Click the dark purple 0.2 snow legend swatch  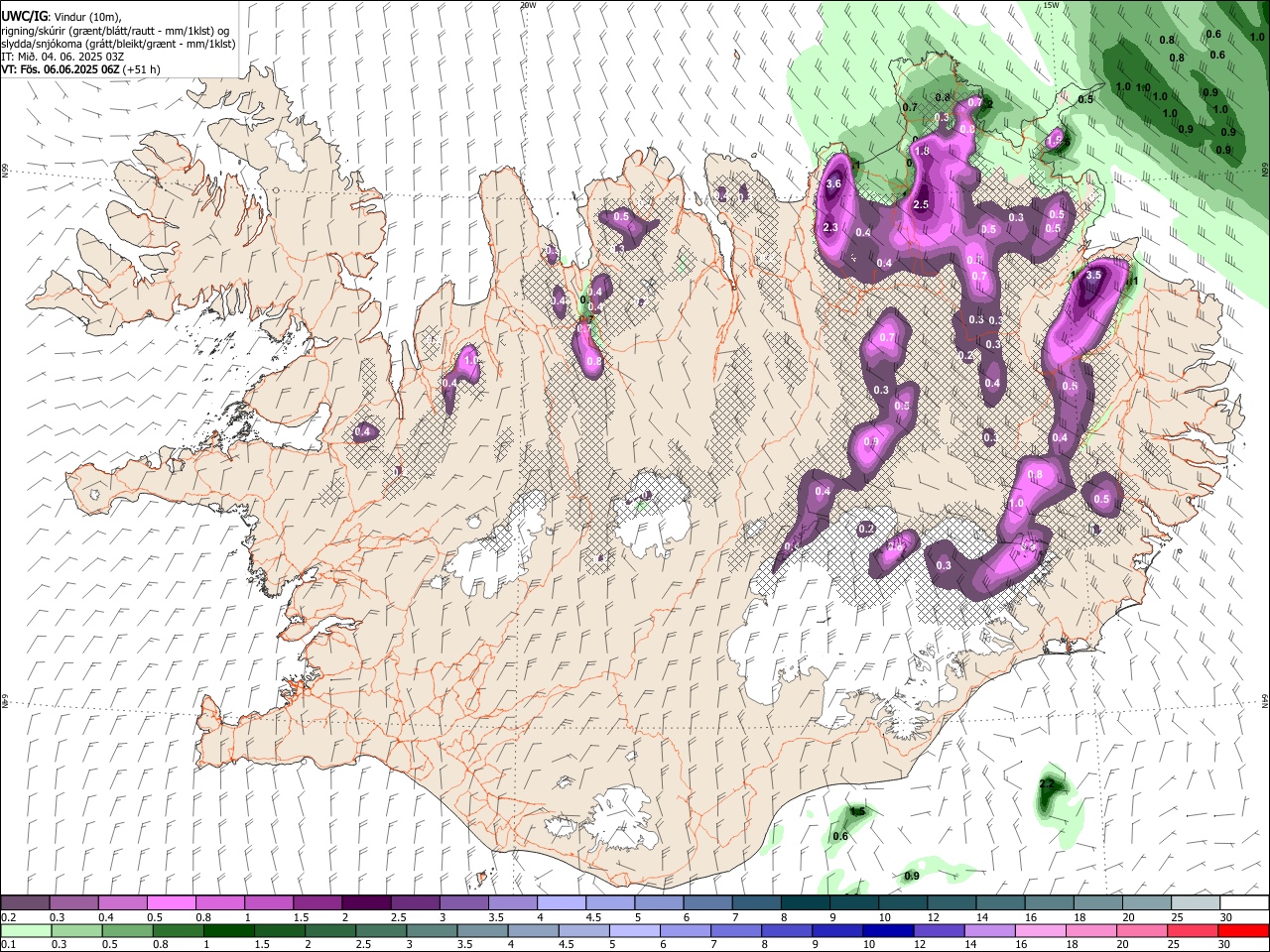[x=25, y=903]
